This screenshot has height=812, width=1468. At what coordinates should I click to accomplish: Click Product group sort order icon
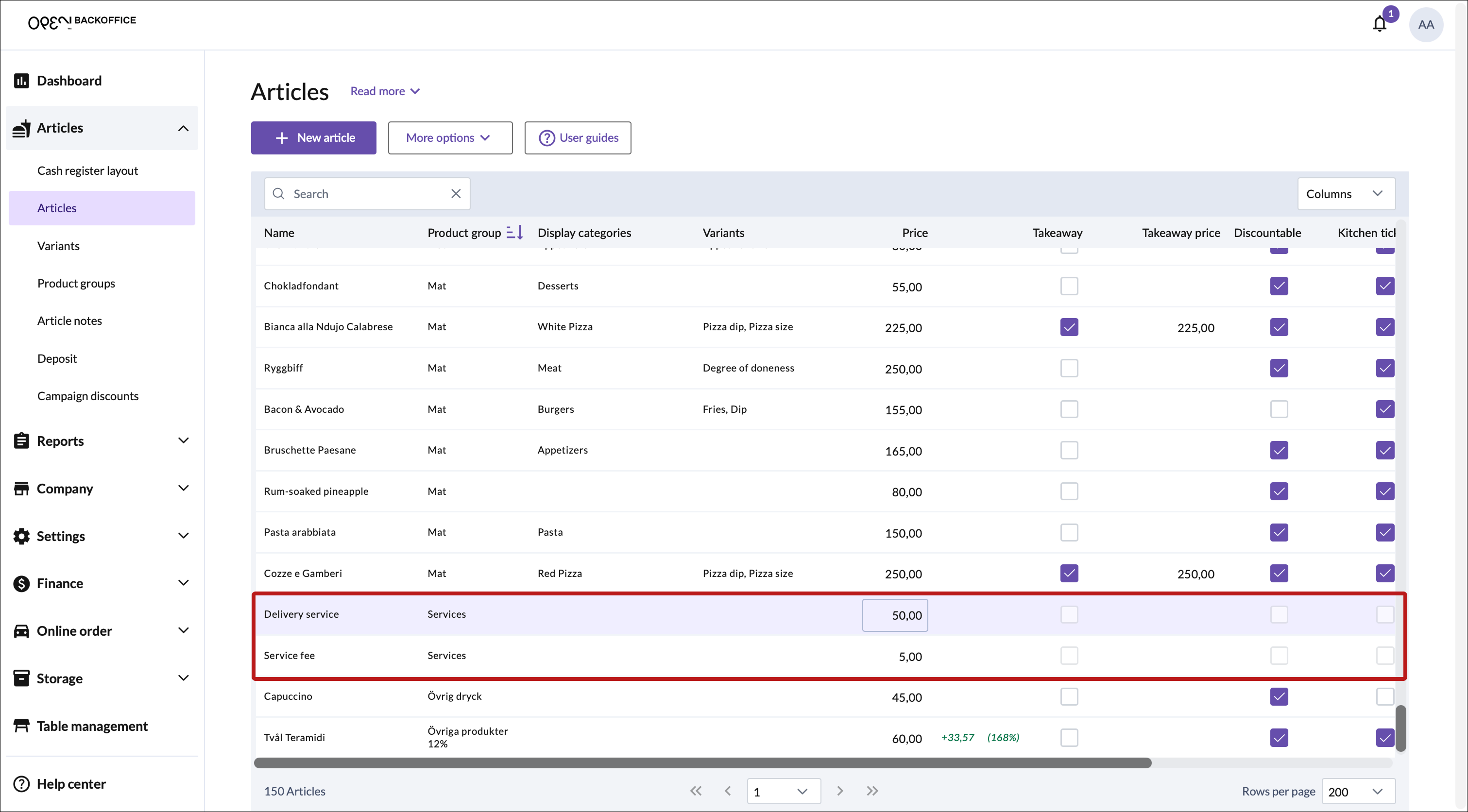click(514, 233)
